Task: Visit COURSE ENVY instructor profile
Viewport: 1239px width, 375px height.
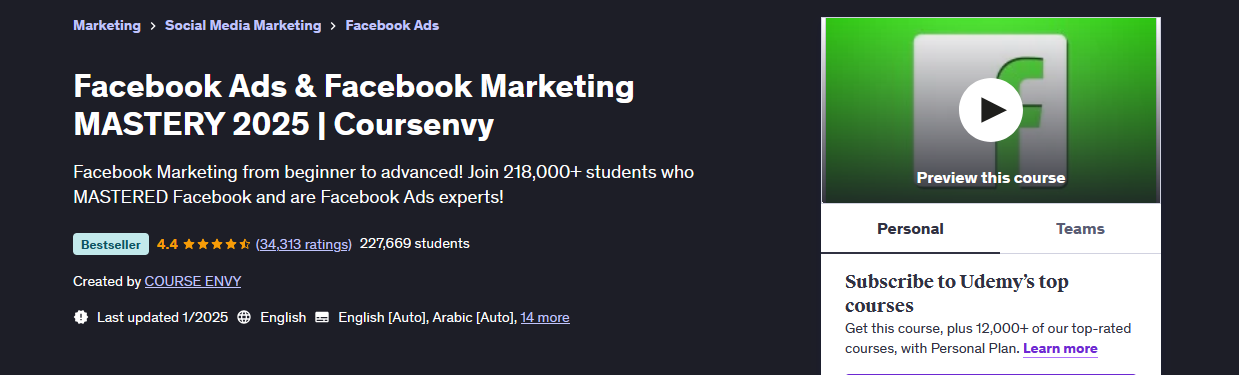Action: [193, 281]
